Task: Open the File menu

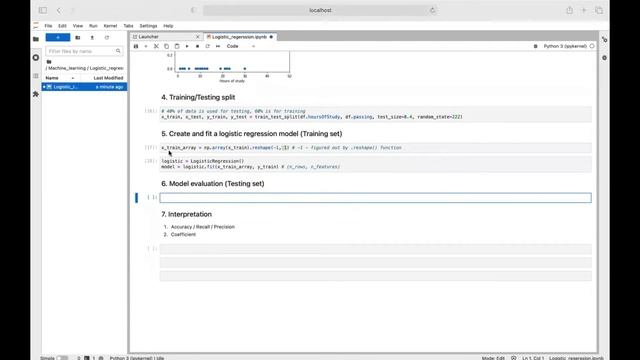Action: coord(48,26)
